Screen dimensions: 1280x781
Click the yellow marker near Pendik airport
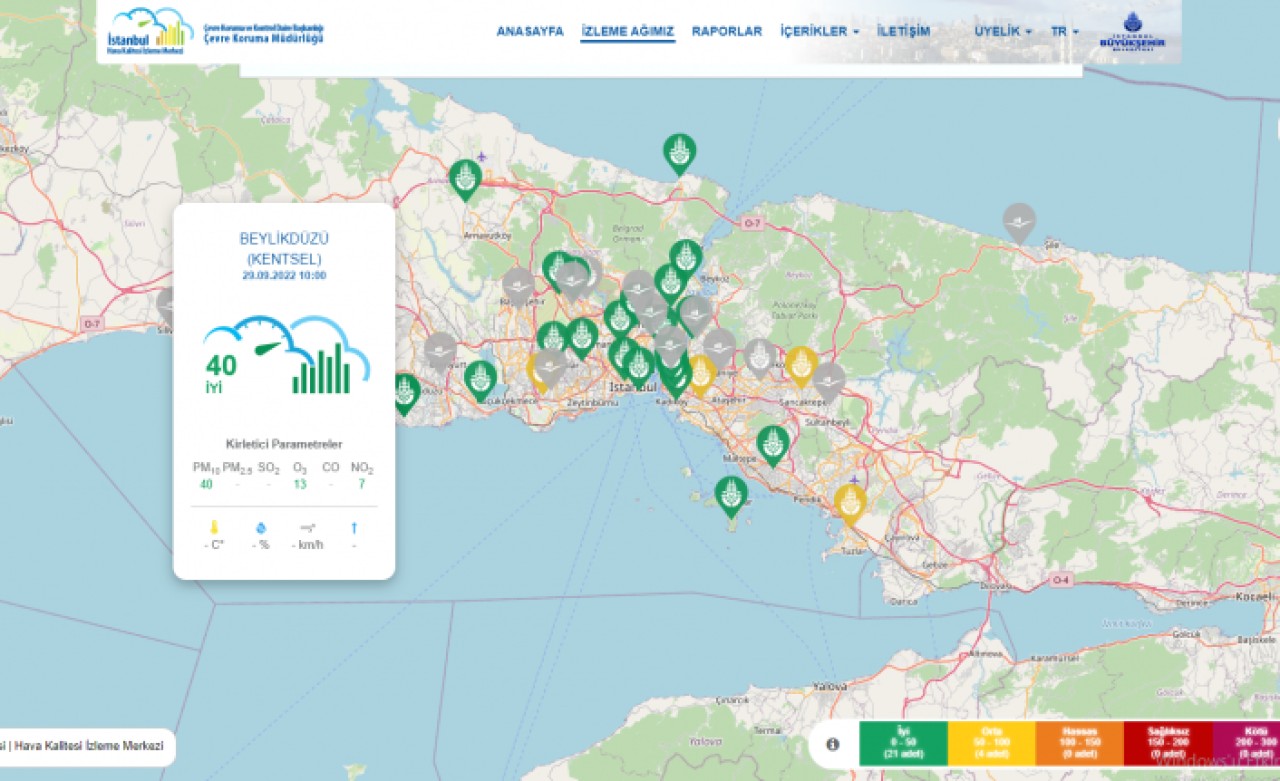[850, 502]
